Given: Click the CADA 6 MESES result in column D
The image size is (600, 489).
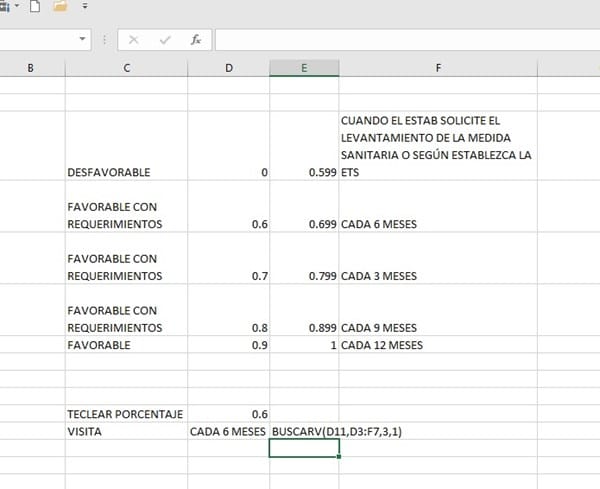Looking at the screenshot, I should click(x=228, y=431).
